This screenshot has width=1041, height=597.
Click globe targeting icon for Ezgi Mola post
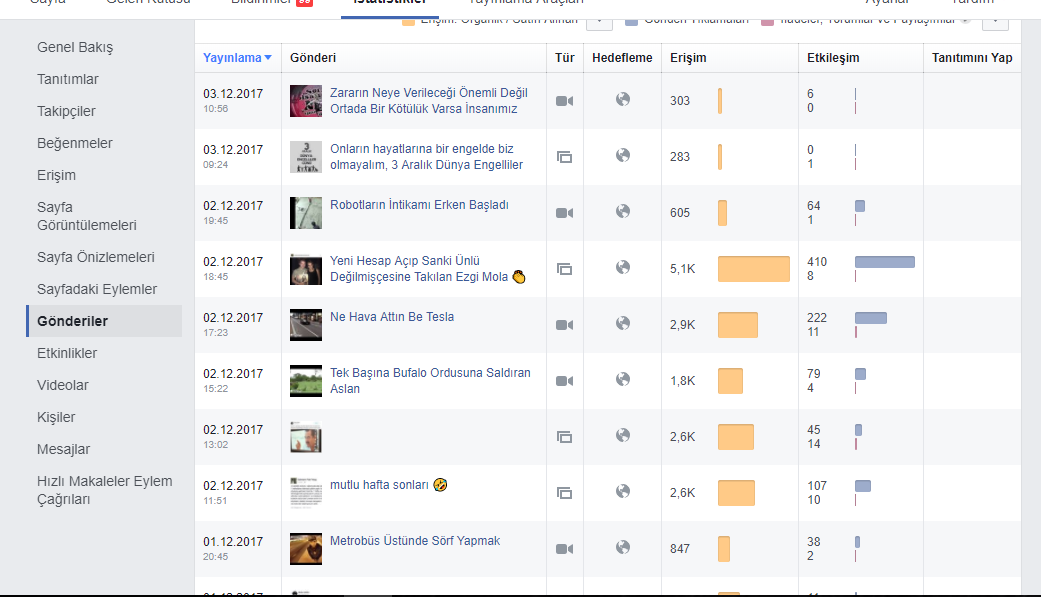point(623,267)
